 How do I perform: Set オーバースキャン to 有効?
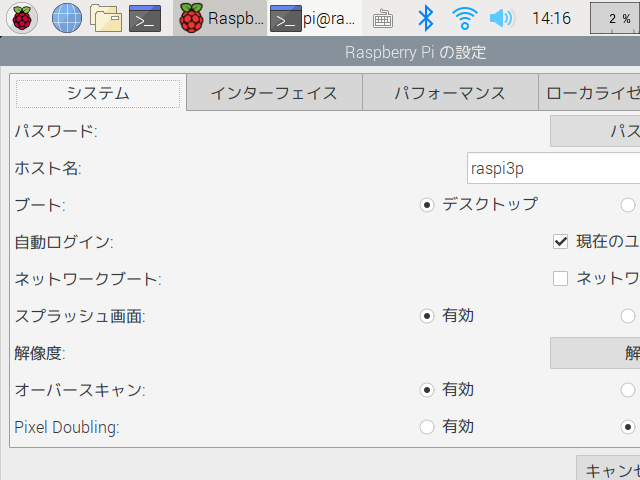pos(428,390)
